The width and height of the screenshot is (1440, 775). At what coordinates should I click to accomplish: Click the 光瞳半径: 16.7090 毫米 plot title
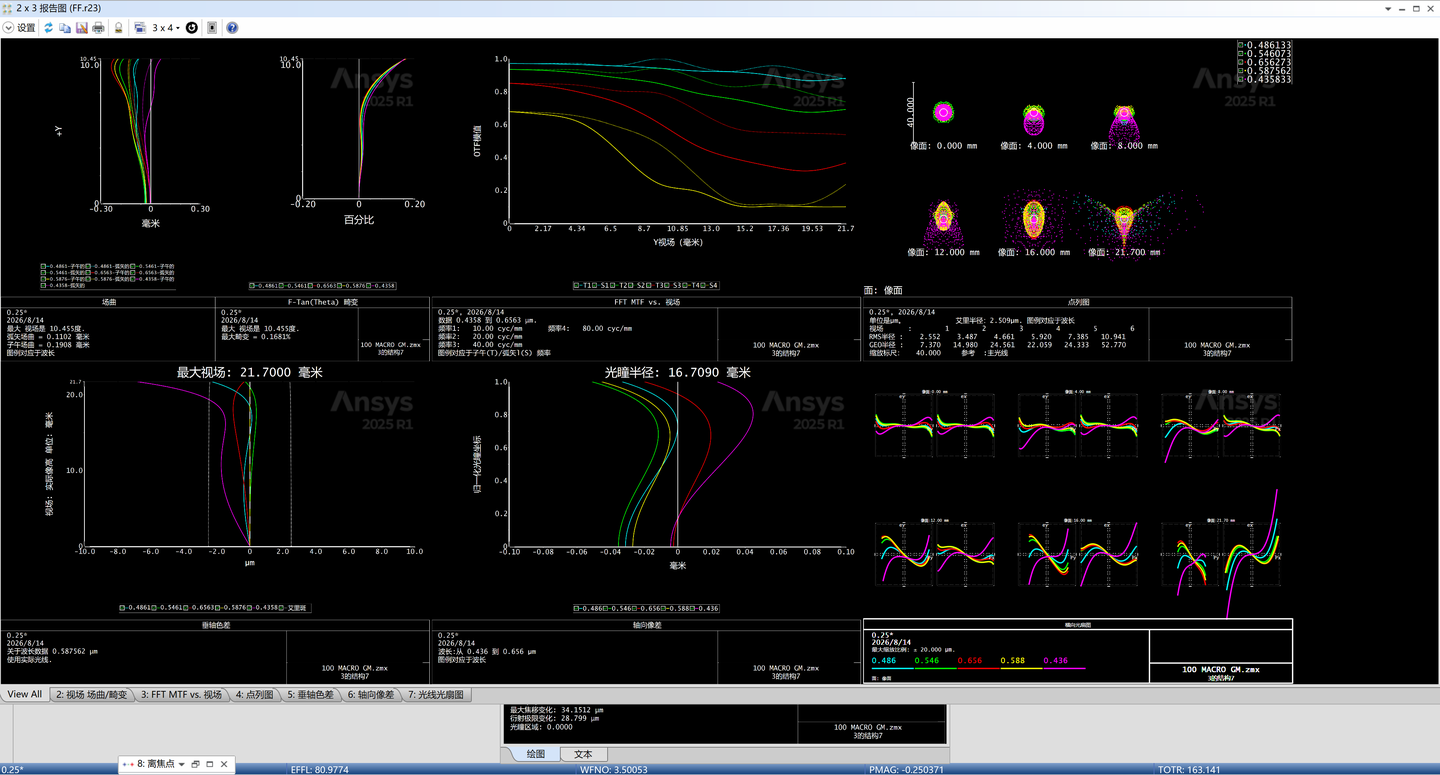point(677,372)
